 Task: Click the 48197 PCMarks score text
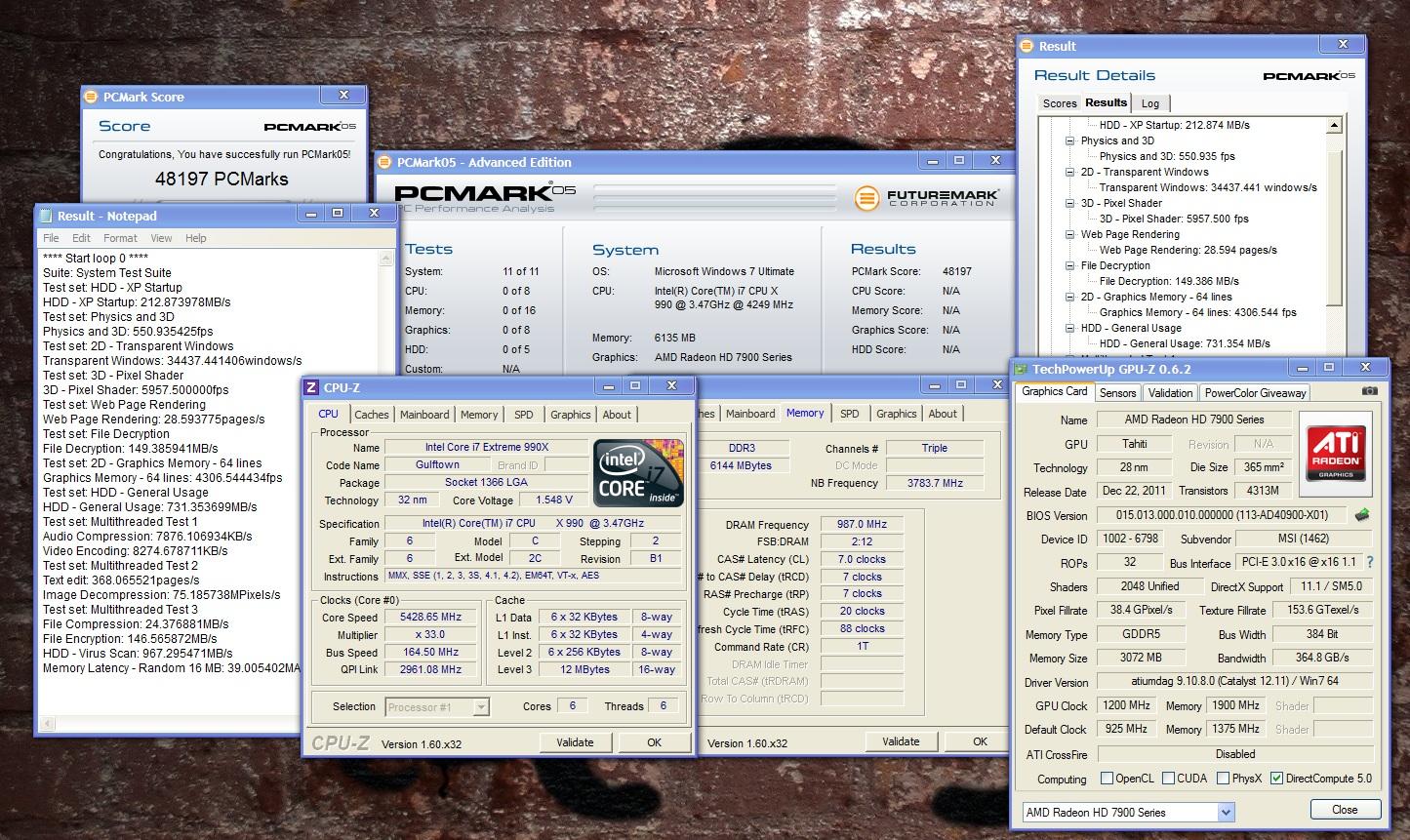coord(222,179)
